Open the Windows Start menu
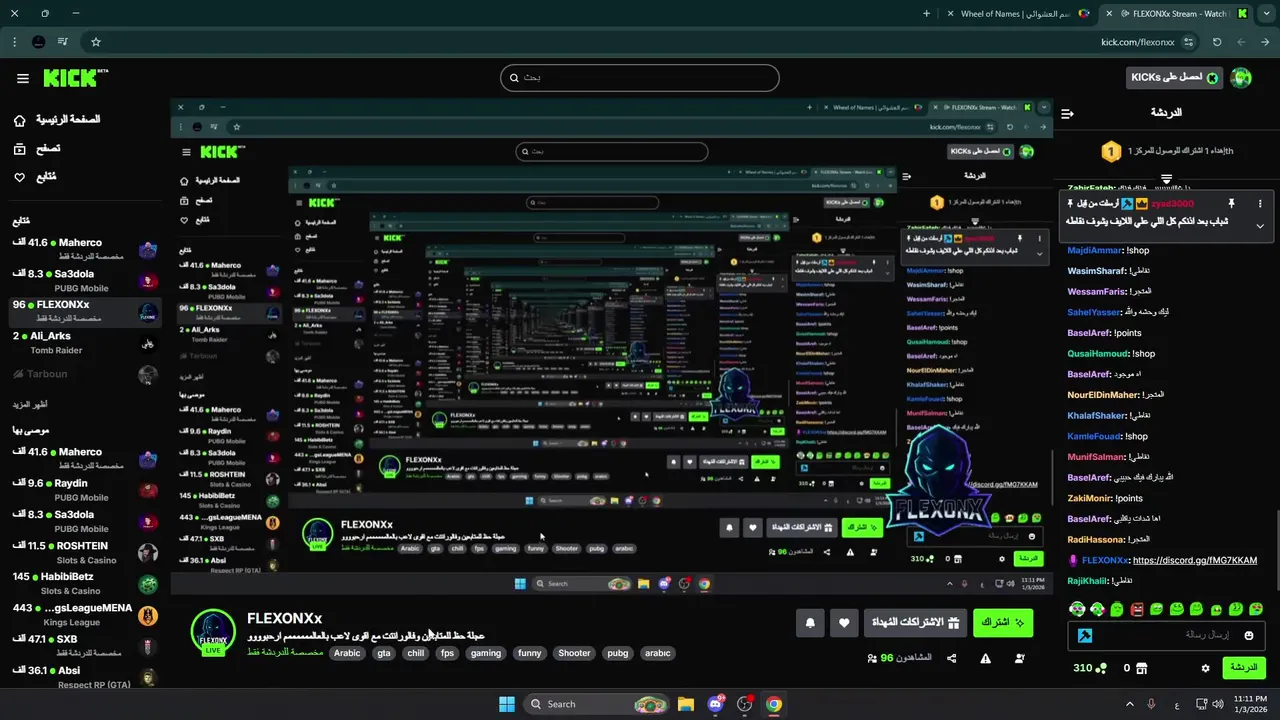 point(507,704)
